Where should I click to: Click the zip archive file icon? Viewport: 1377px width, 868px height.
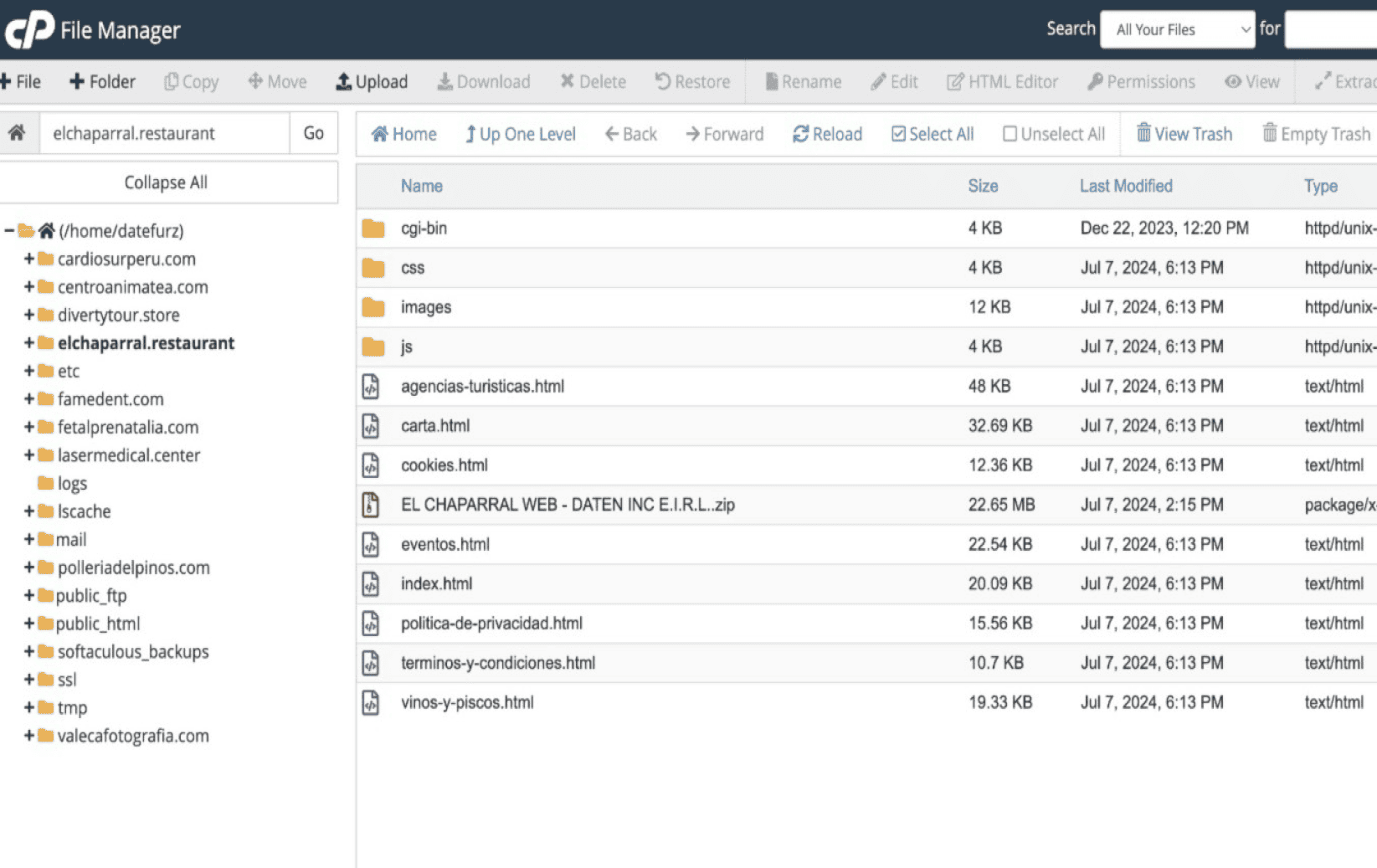coord(370,505)
